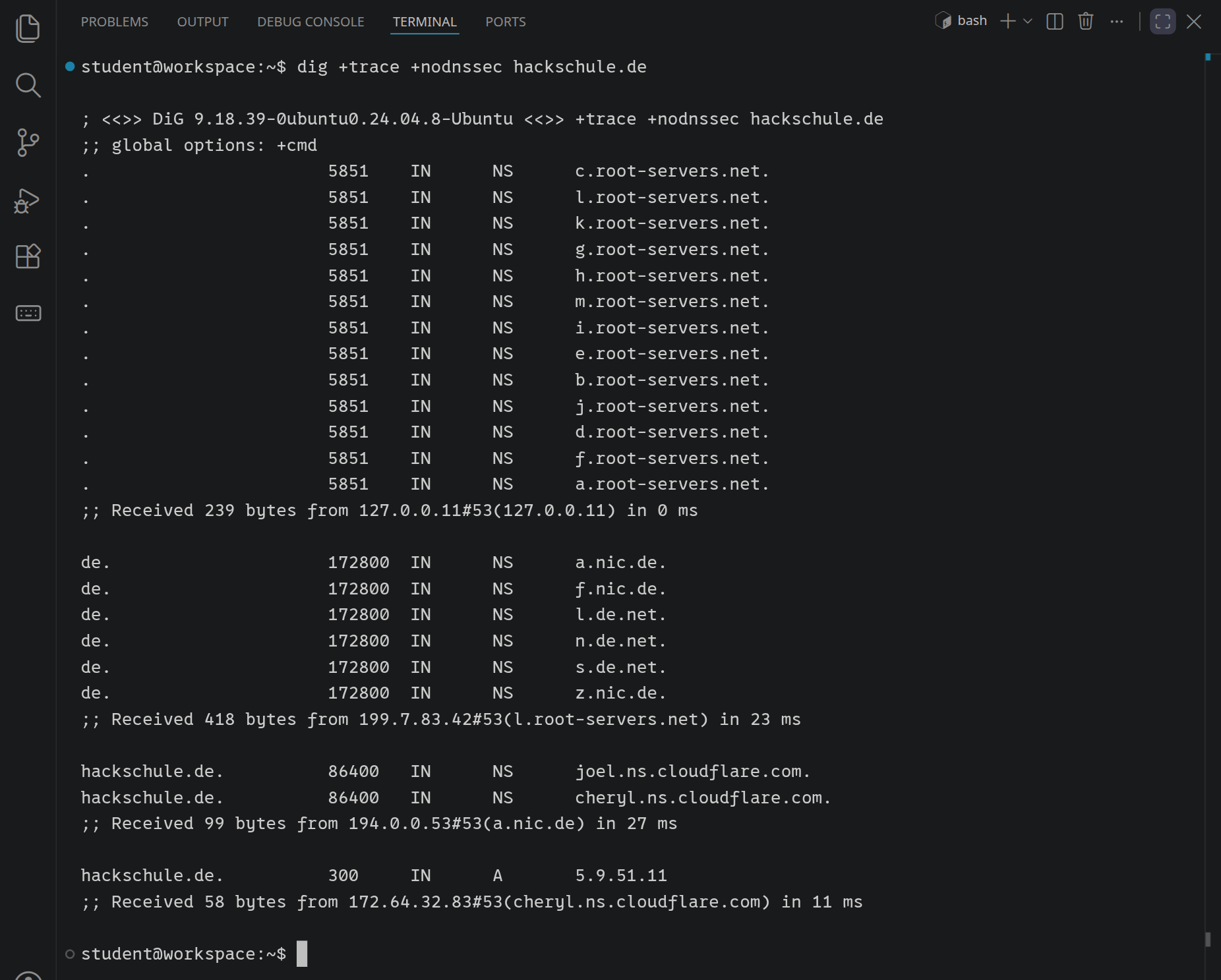1221x980 pixels.
Task: Switch to the PORTS tab
Action: pos(506,22)
